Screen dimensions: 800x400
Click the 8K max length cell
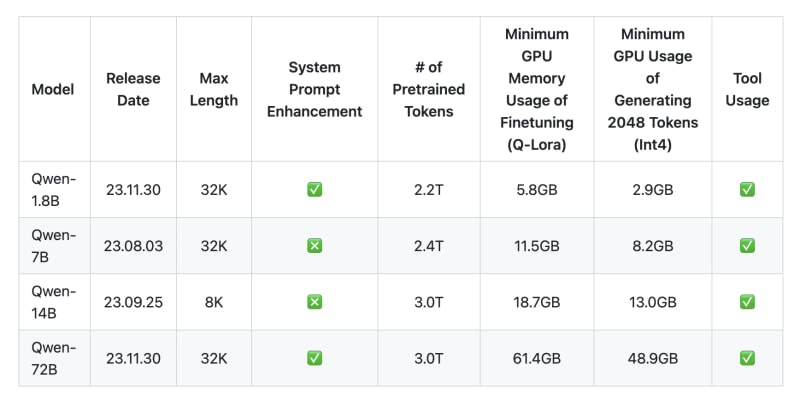(x=213, y=302)
